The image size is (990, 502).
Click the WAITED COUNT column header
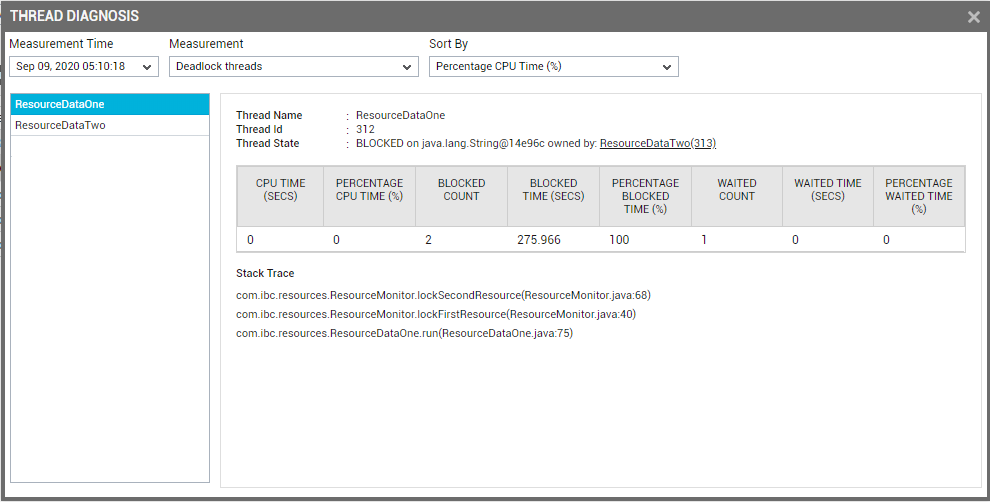click(x=737, y=196)
